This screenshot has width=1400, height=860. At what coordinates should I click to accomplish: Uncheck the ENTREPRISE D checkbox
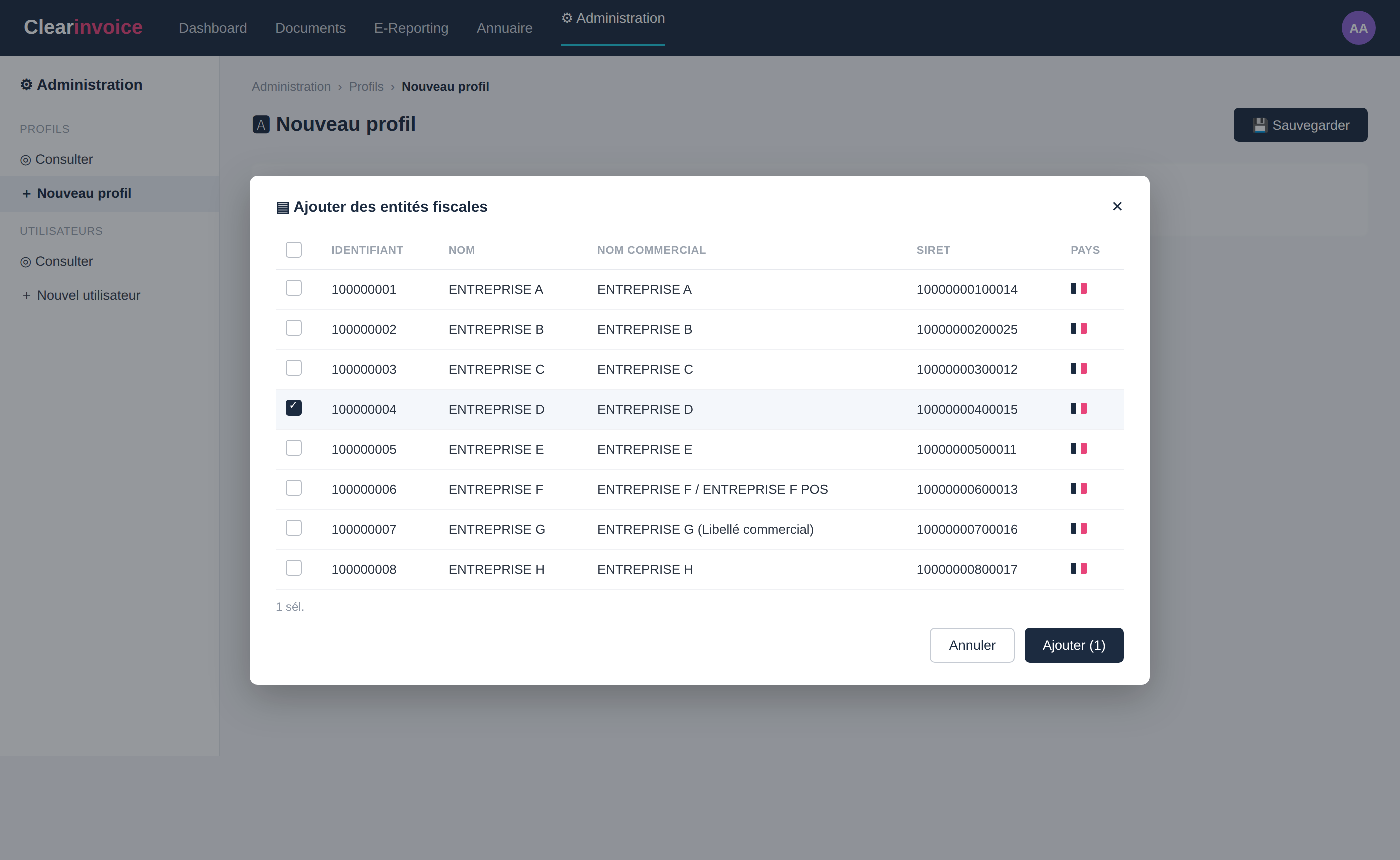(294, 408)
